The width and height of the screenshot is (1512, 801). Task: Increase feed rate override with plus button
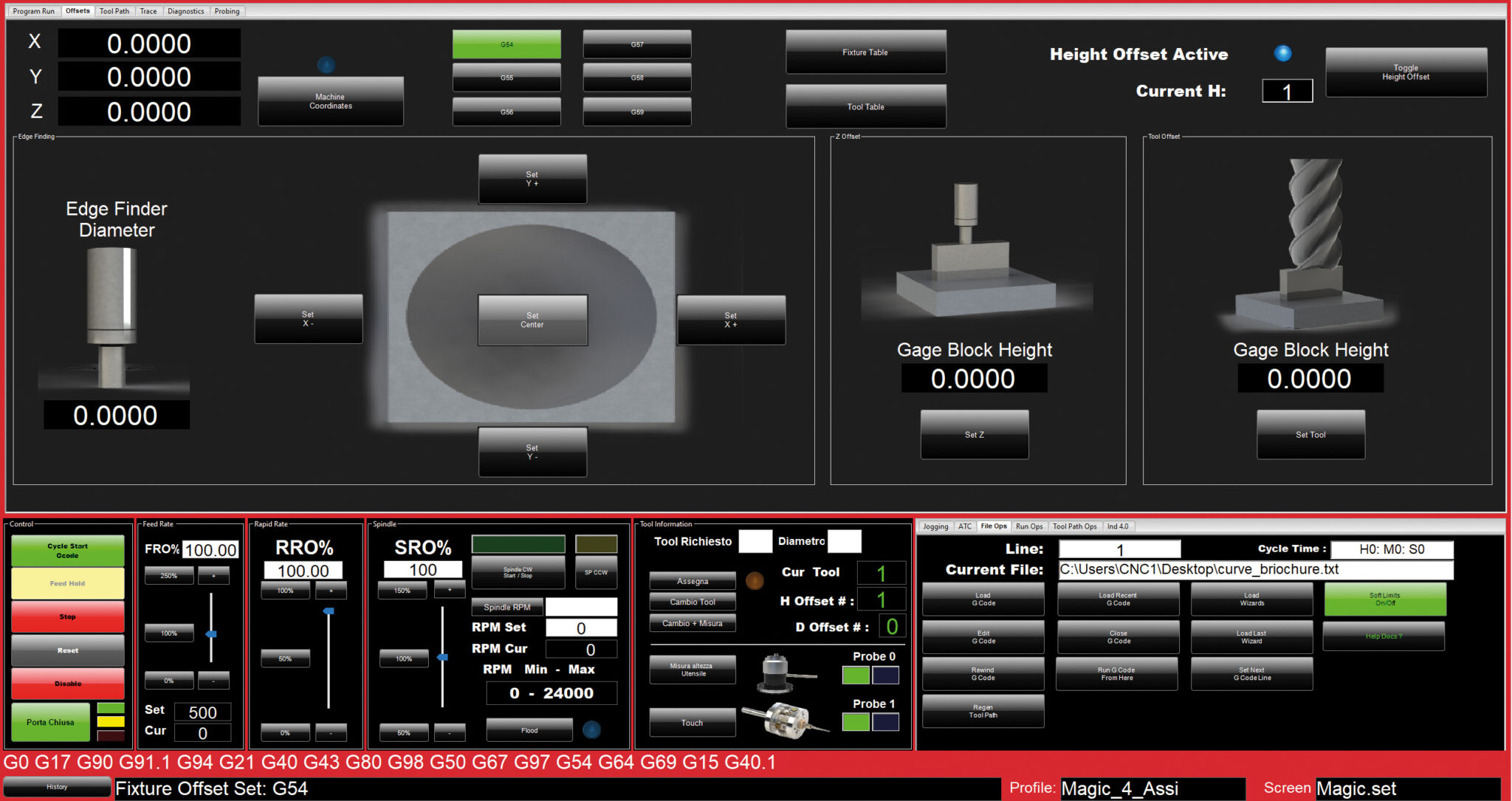(213, 575)
